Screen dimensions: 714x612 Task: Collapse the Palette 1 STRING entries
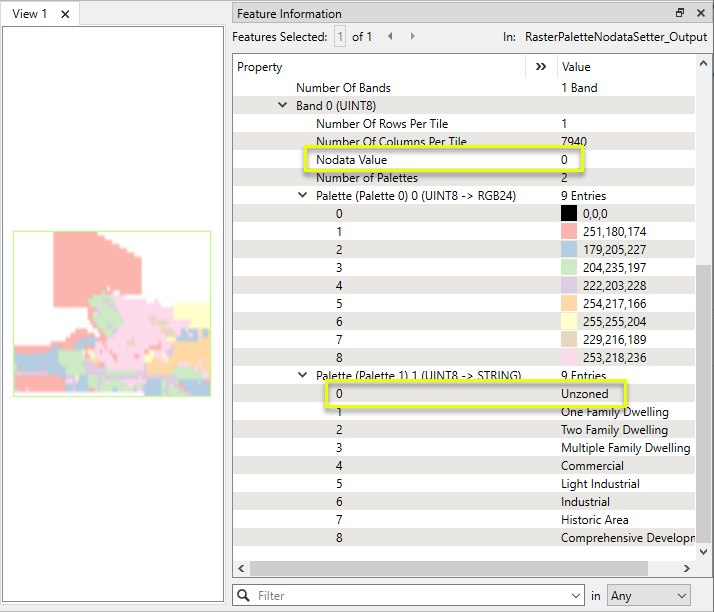pos(303,376)
